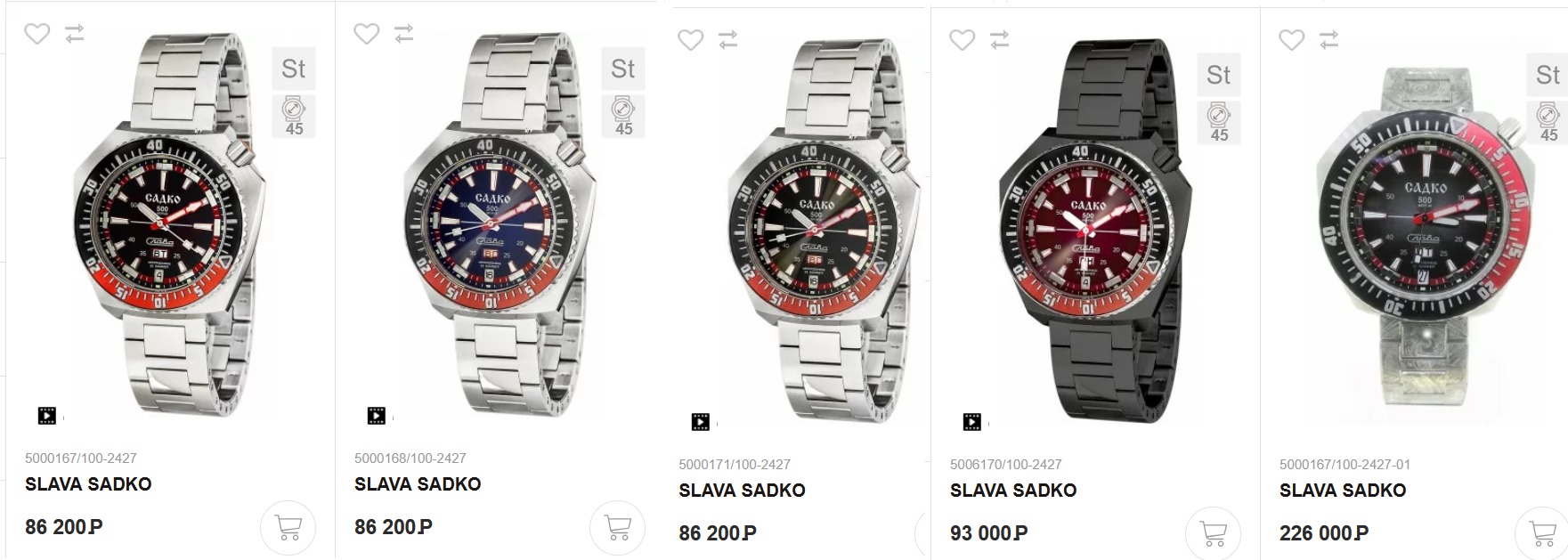Open SLAVA SADKO link for 5000167/100-2427-01
The width and height of the screenshot is (1568, 560).
pyautogui.click(x=1343, y=491)
